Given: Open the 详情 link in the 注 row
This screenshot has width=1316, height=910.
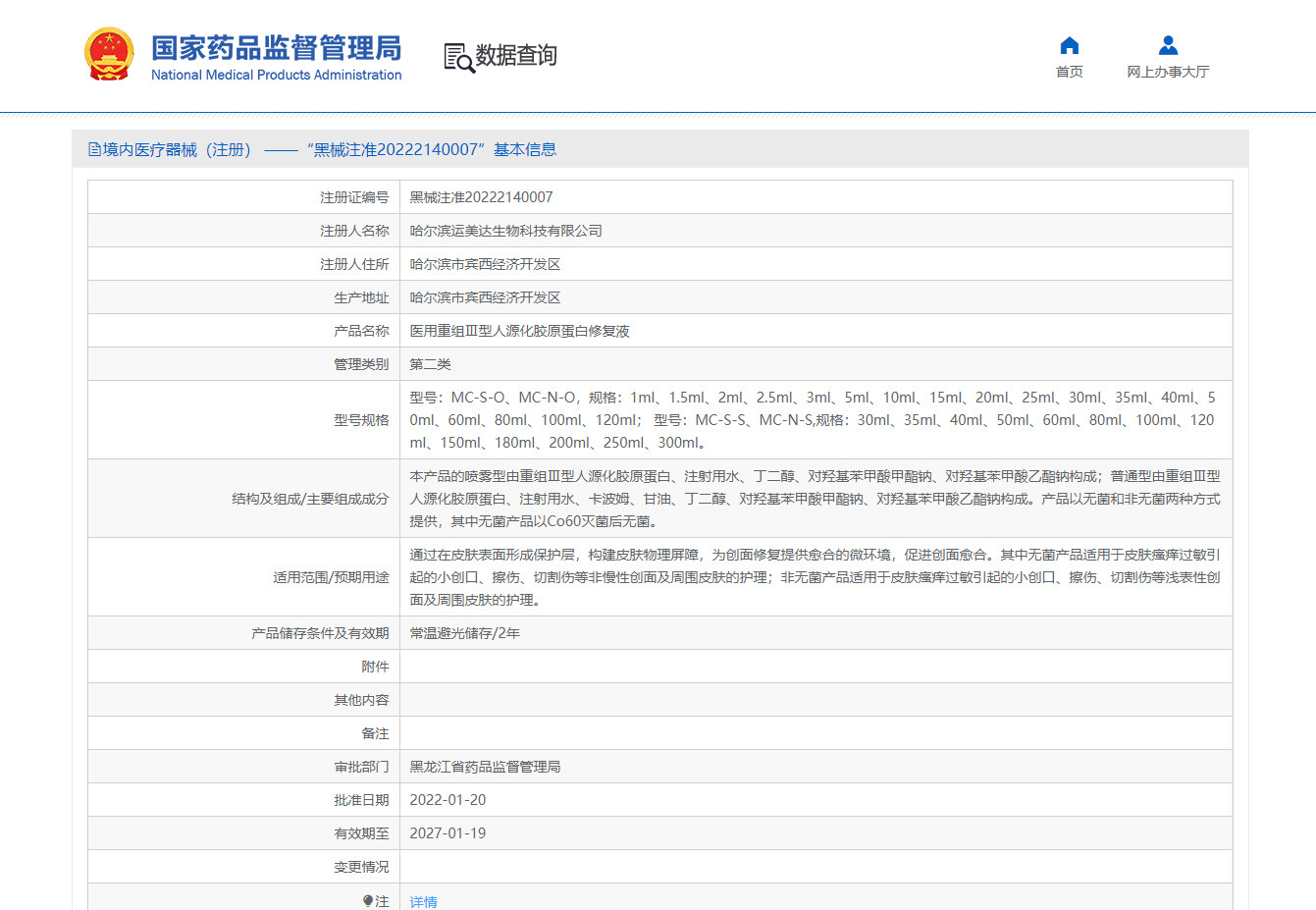Looking at the screenshot, I should 424,901.
